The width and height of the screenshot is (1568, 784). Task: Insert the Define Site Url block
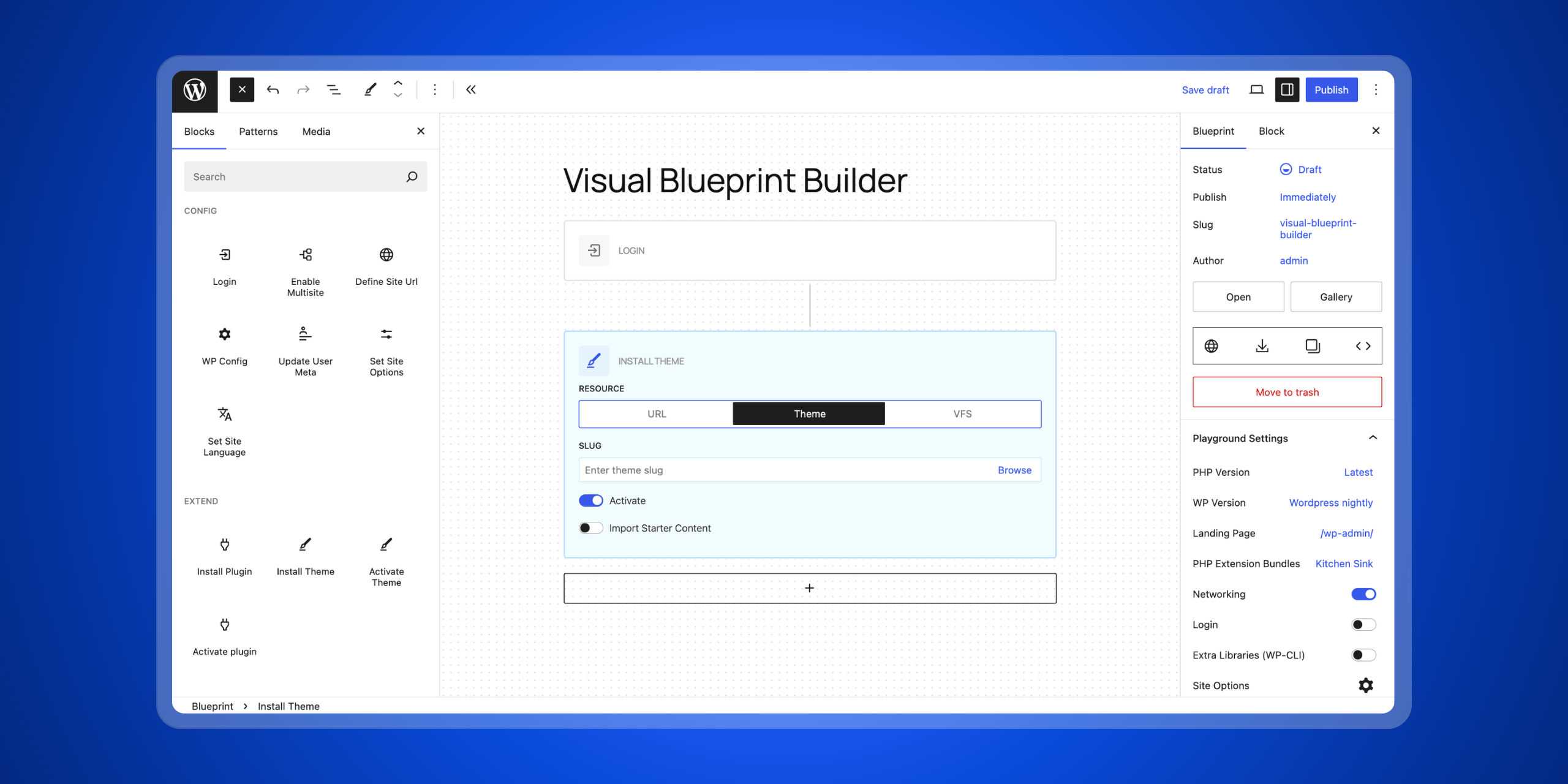[386, 267]
